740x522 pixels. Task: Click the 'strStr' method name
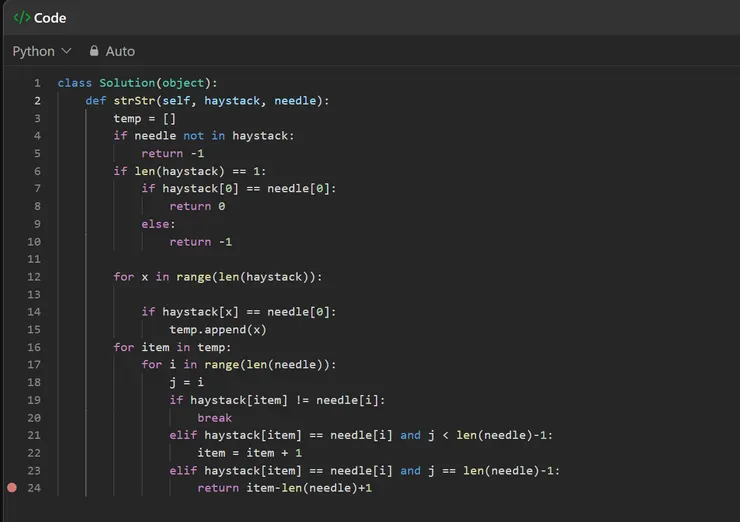(x=134, y=101)
